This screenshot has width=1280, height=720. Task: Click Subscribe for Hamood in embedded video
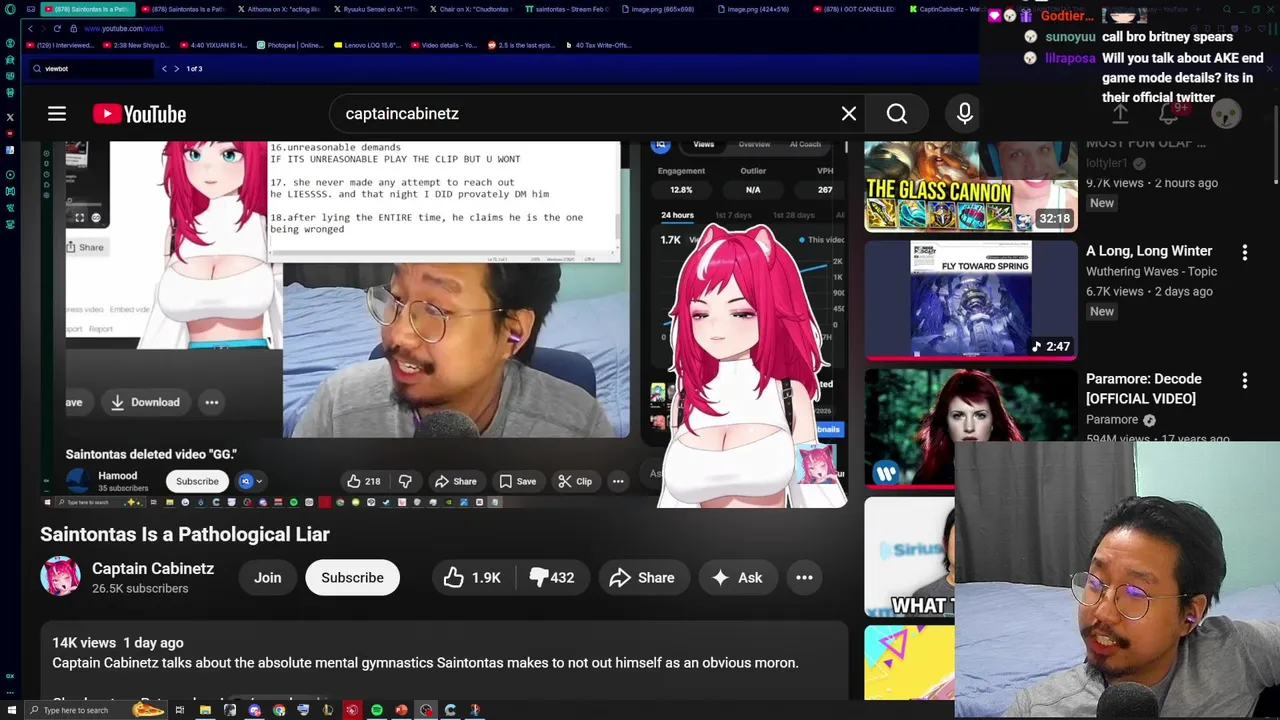tap(197, 481)
